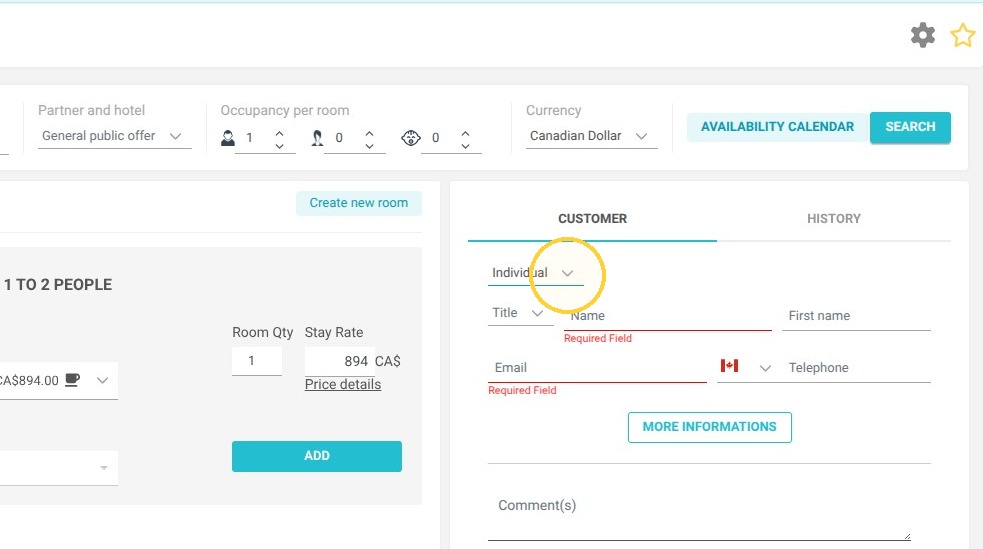Open the Individual customer type dropdown
This screenshot has height=549, width=983.
pos(535,273)
